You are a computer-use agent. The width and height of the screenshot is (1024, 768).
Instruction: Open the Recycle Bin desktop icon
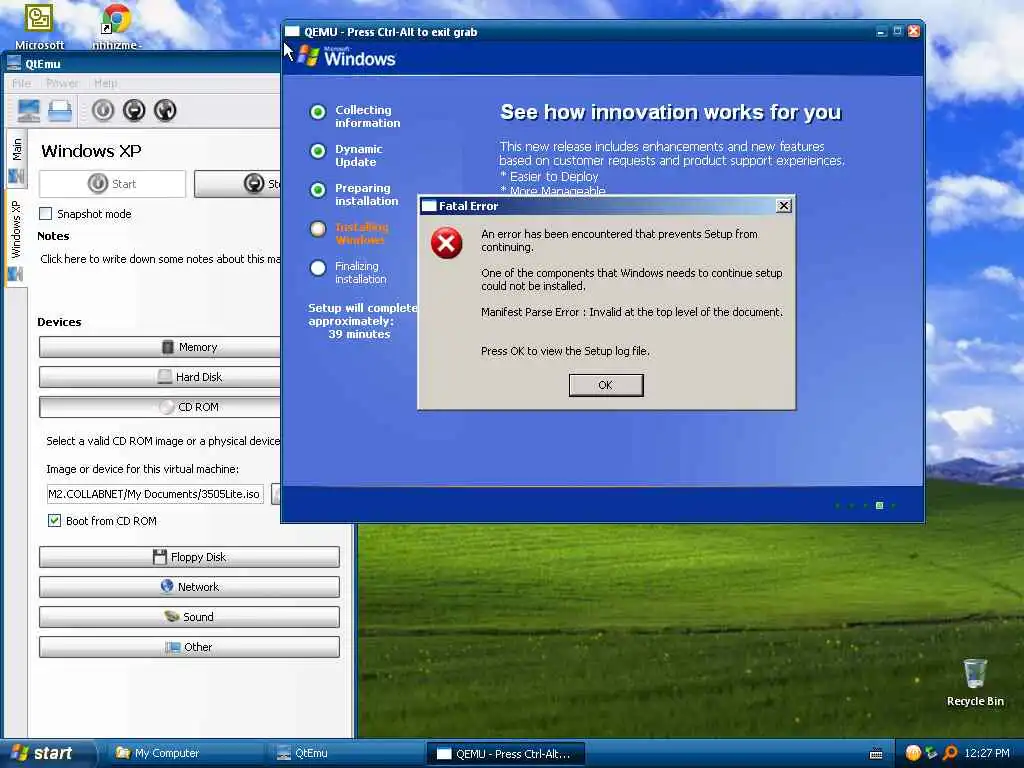point(975,683)
